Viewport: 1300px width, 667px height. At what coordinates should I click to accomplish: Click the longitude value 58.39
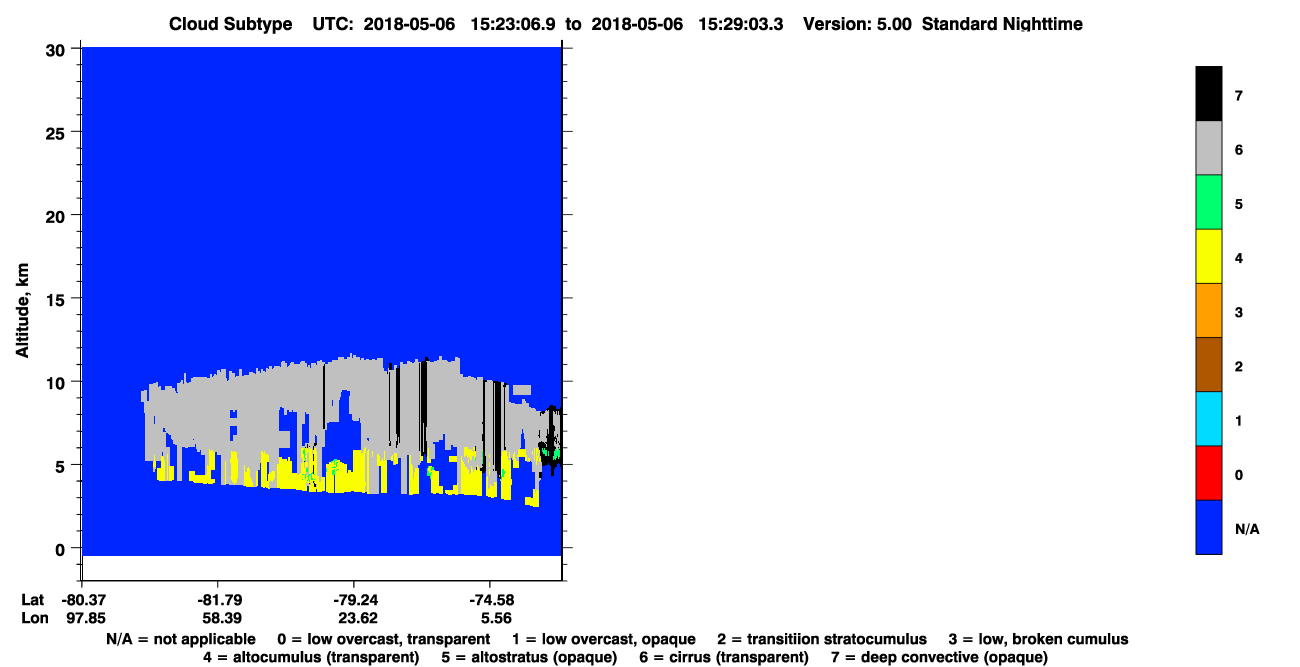(221, 618)
